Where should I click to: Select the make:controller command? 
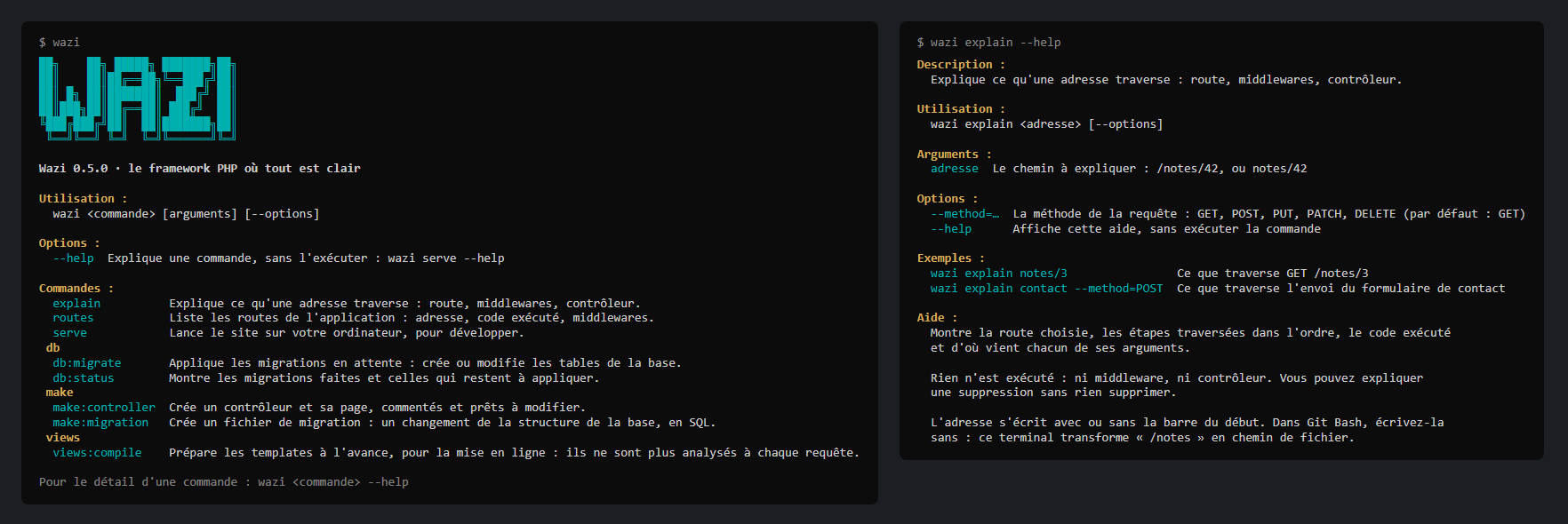click(104, 408)
